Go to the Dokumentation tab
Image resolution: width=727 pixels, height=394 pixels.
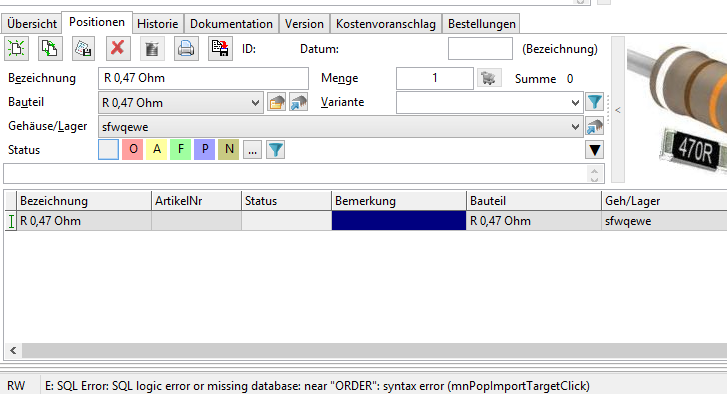[x=231, y=24]
